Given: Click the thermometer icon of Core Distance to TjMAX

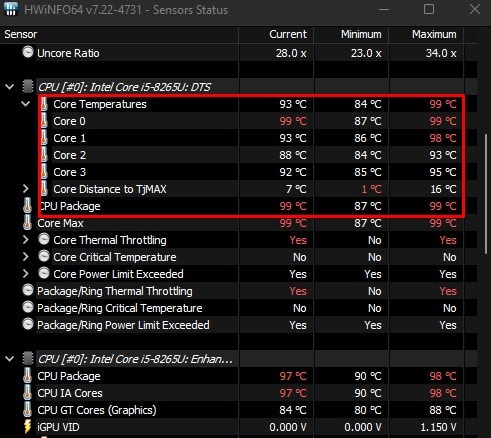Looking at the screenshot, I should pos(44,189).
